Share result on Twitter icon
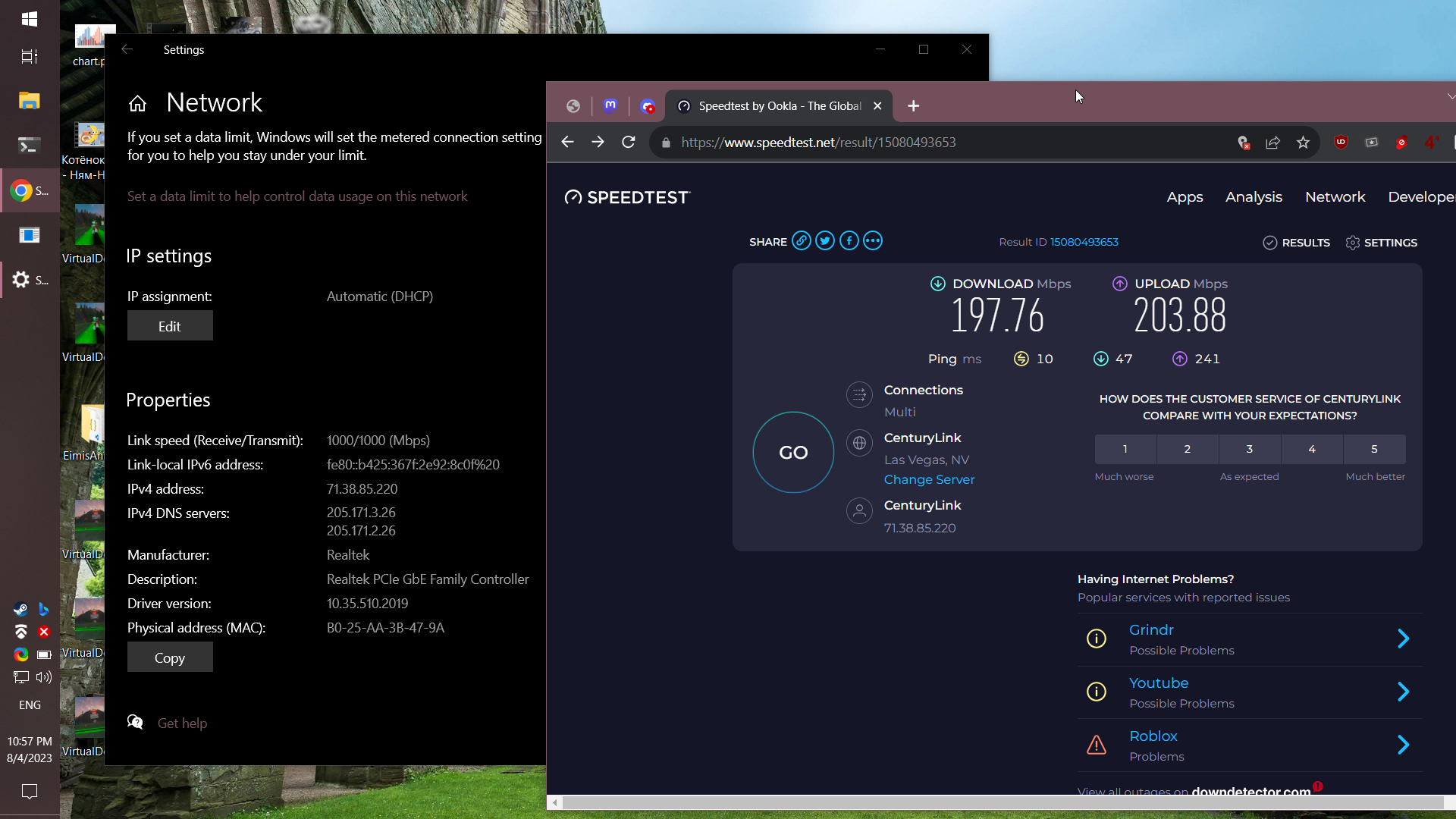The width and height of the screenshot is (1456, 819). (x=825, y=241)
